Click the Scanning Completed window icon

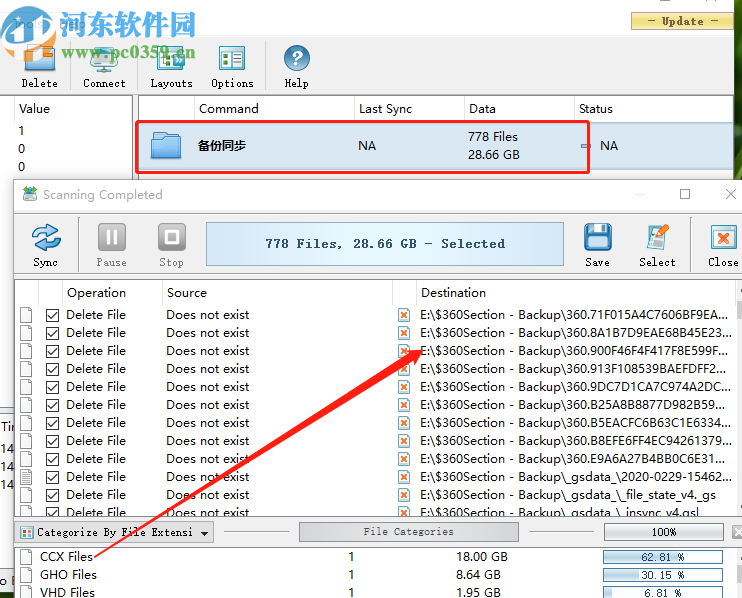point(30,194)
